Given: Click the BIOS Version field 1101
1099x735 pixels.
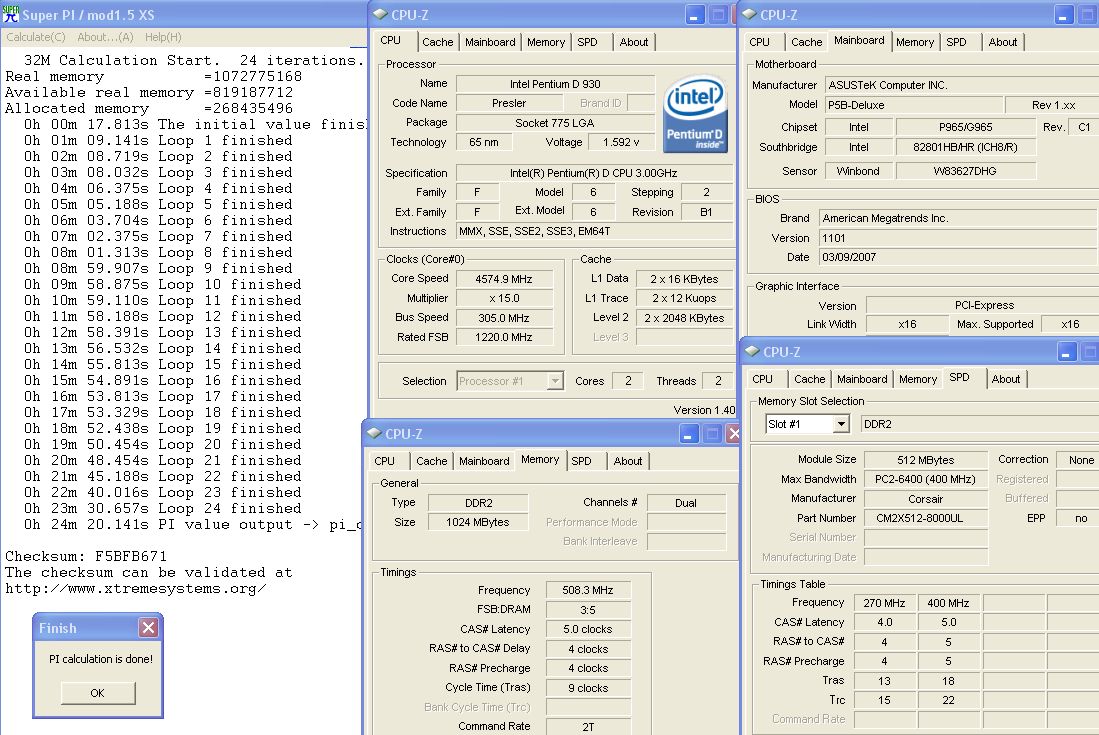Looking at the screenshot, I should pos(958,238).
